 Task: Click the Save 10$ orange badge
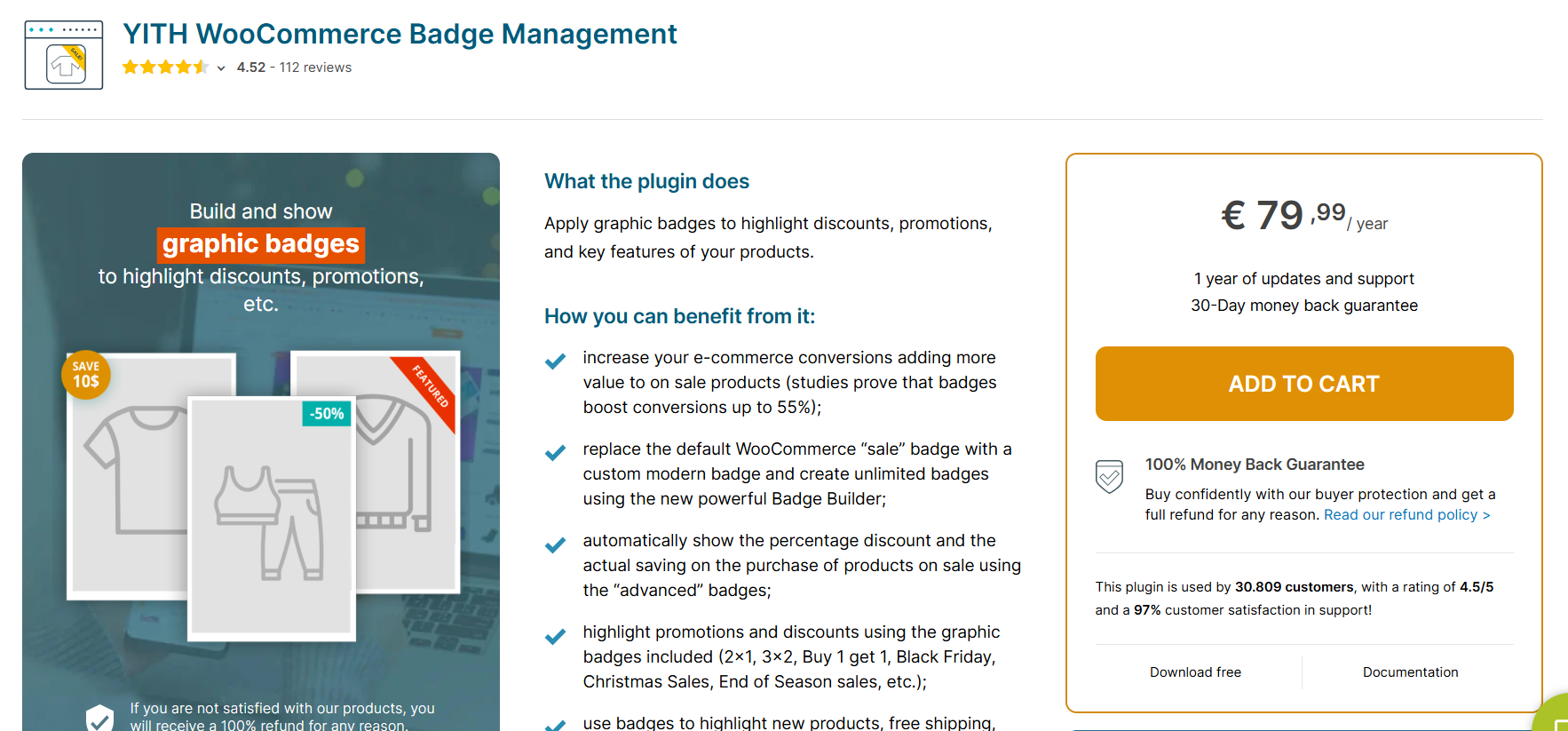[86, 375]
